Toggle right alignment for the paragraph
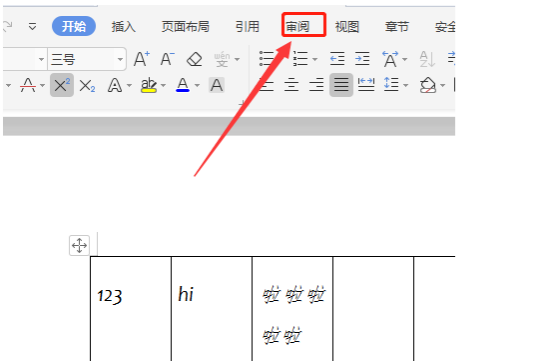This screenshot has height=364, width=554. pyautogui.click(x=316, y=85)
